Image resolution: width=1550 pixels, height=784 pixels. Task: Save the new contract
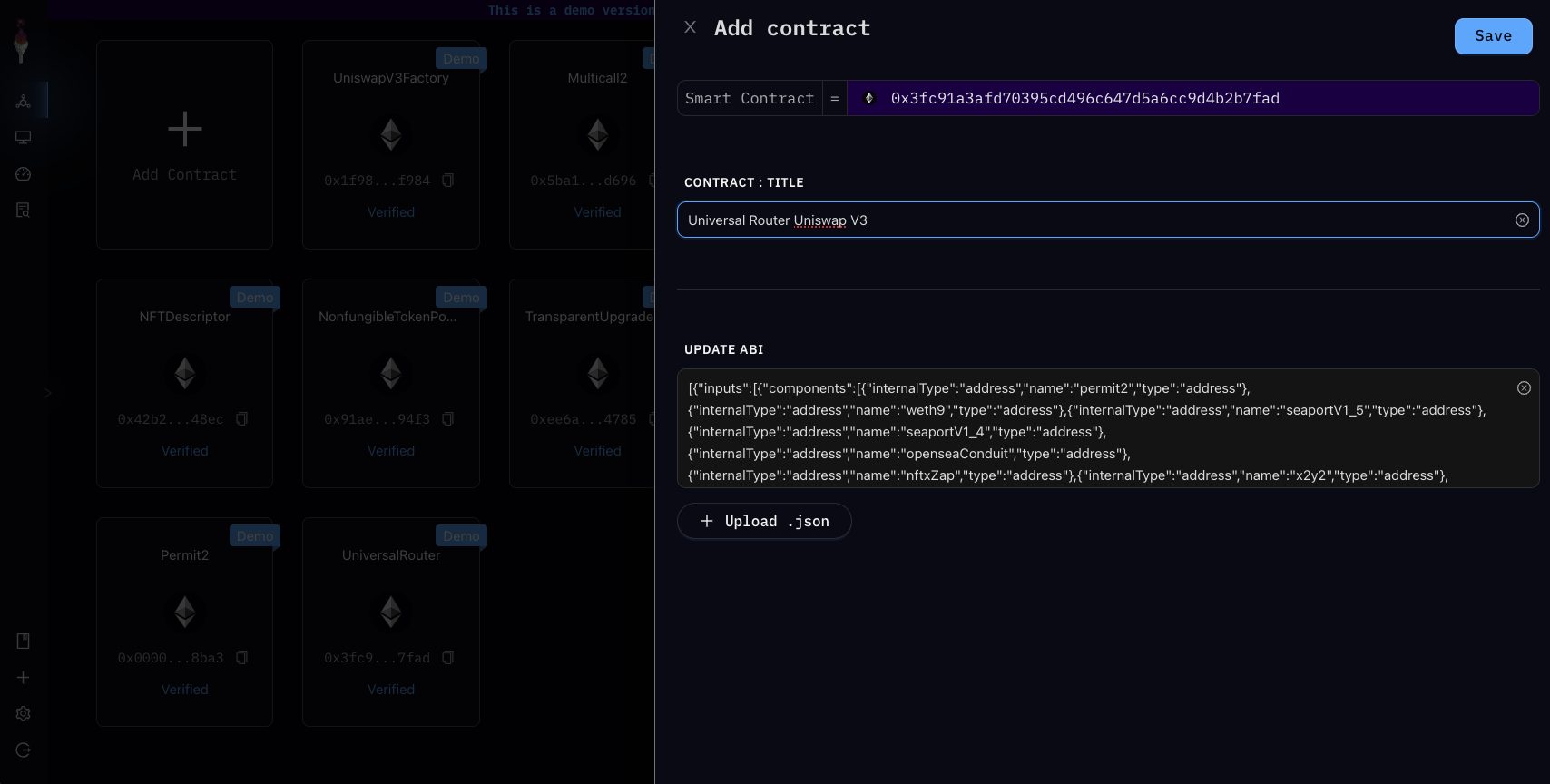point(1493,36)
